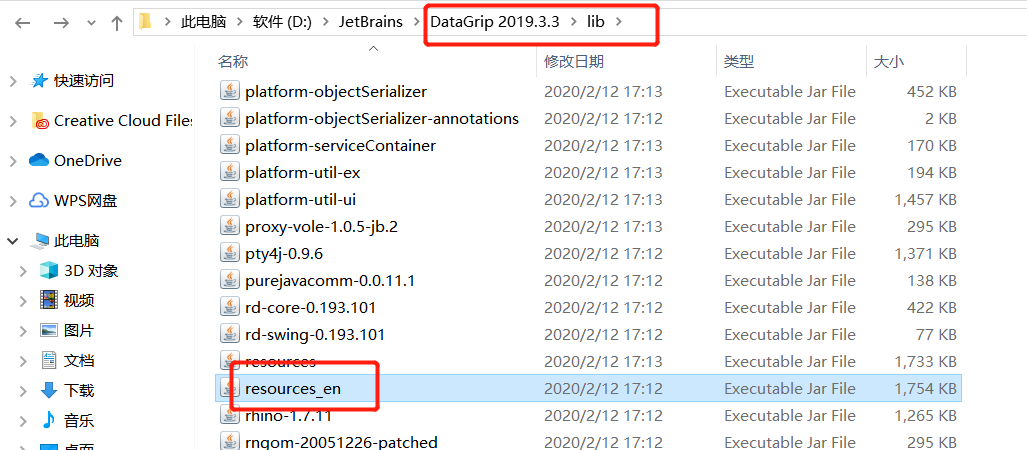
Task: Sort files by 大小 column
Action: point(888,62)
